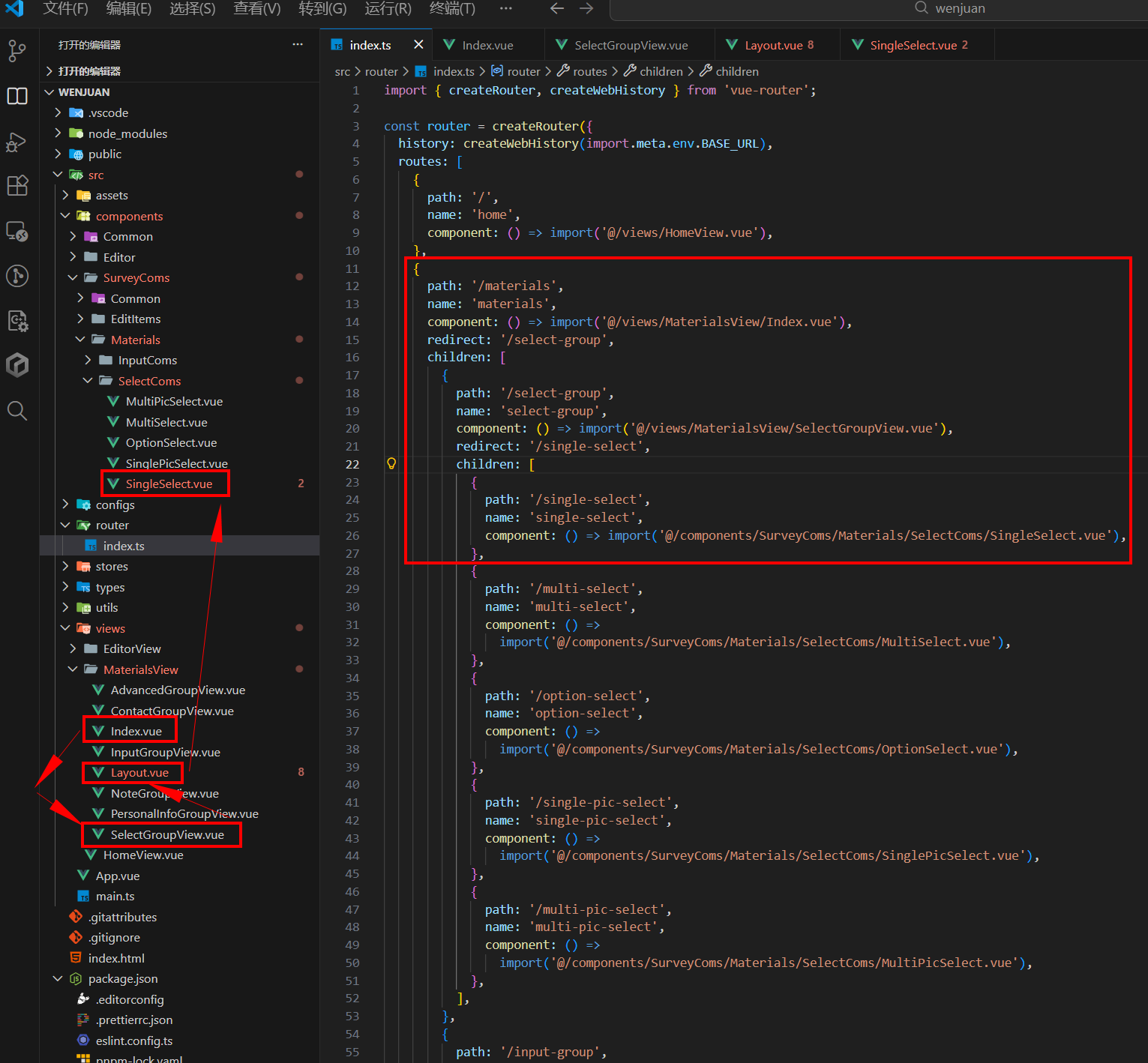Go forward with the right arrow

586,8
